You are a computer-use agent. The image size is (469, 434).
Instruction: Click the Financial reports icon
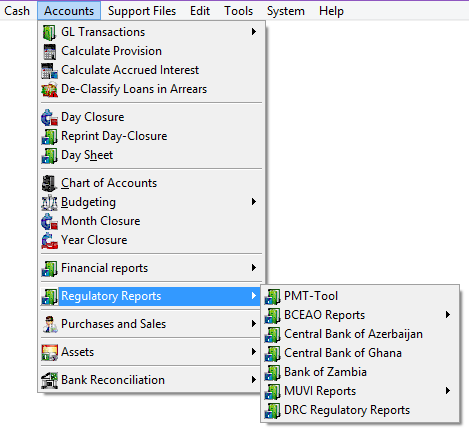pyautogui.click(x=49, y=268)
